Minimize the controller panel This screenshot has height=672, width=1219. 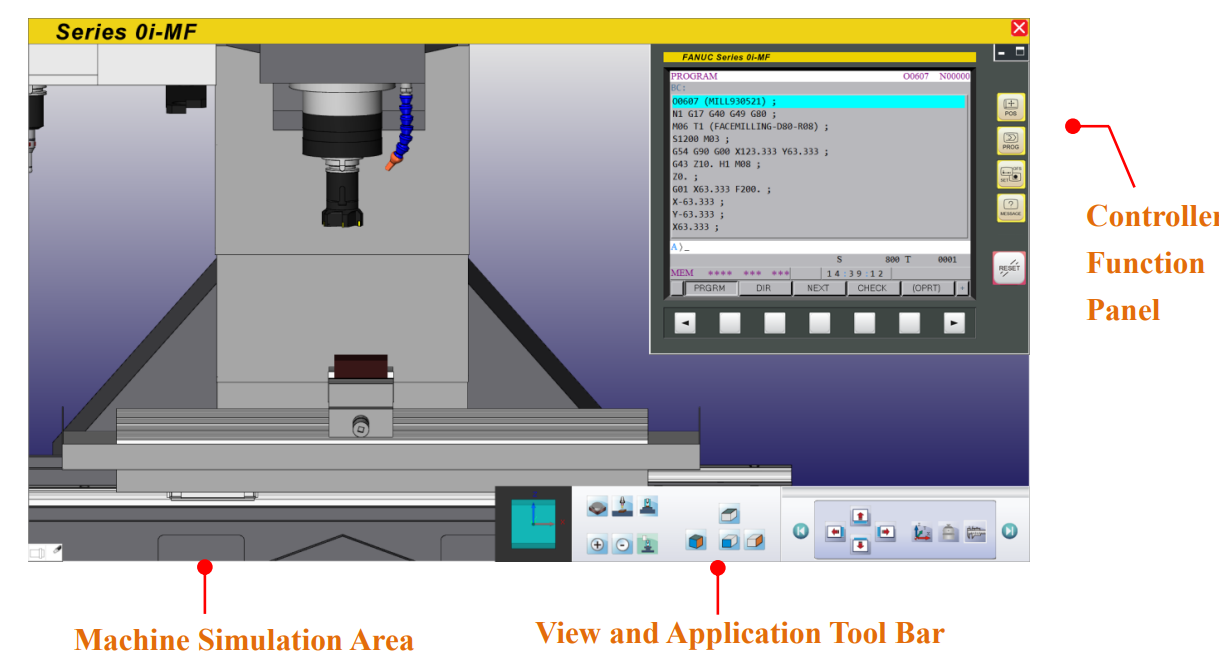[1002, 52]
